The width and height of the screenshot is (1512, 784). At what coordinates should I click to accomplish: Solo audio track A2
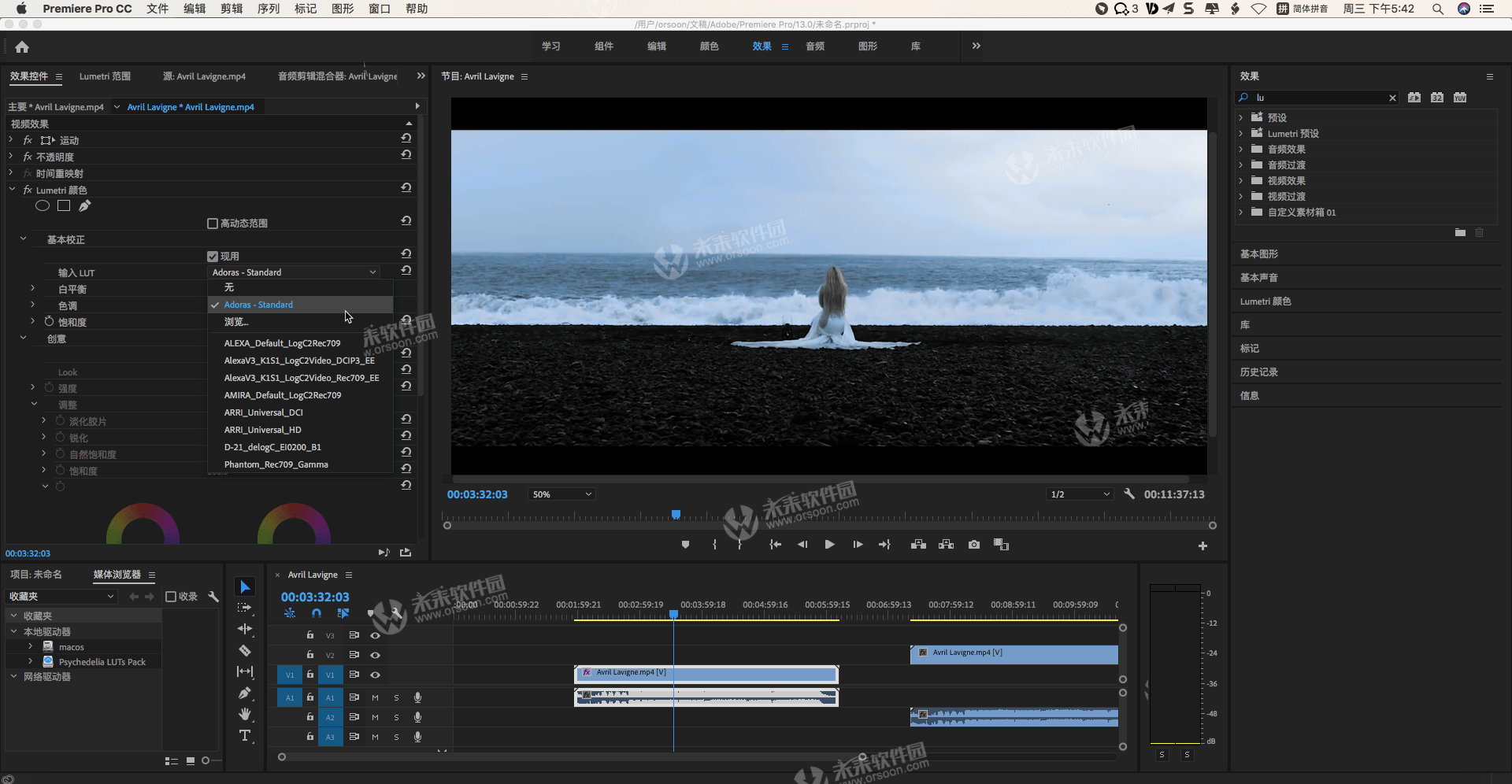(396, 717)
